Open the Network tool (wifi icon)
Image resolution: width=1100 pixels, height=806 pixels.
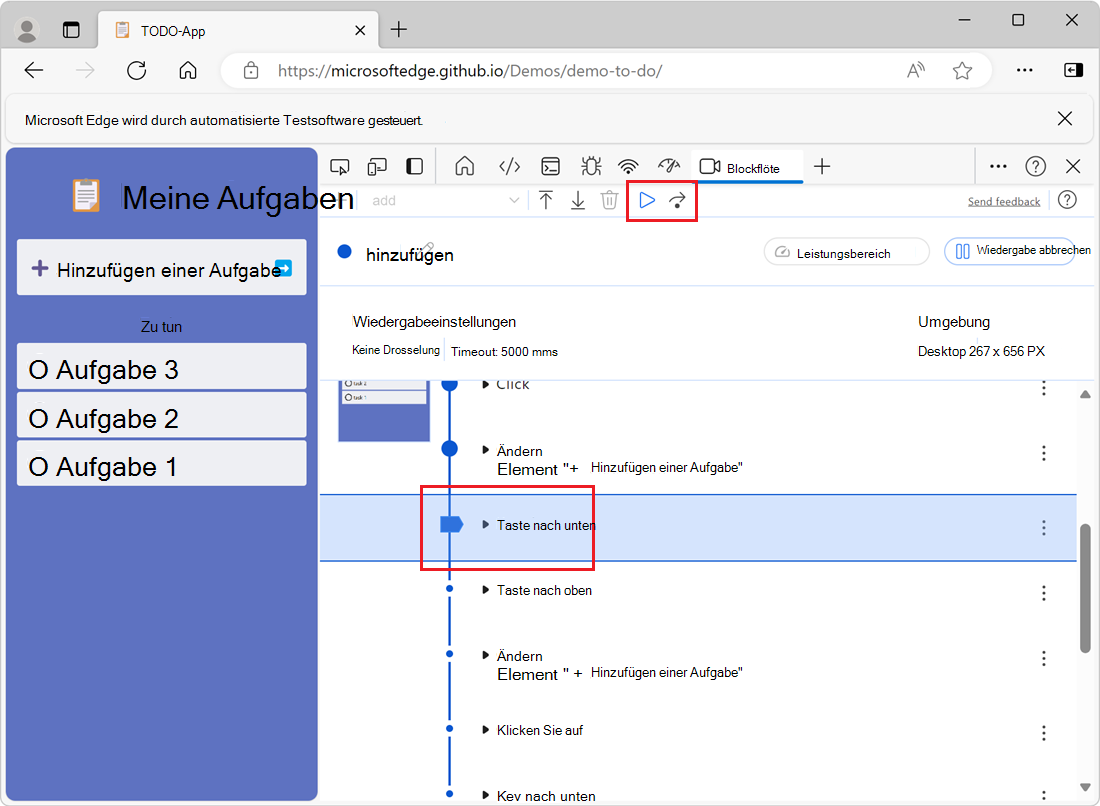628,166
